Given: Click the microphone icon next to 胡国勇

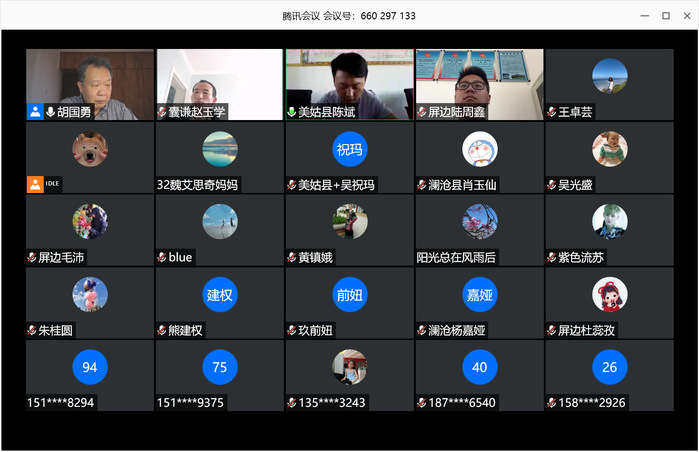Looking at the screenshot, I should point(50,112).
